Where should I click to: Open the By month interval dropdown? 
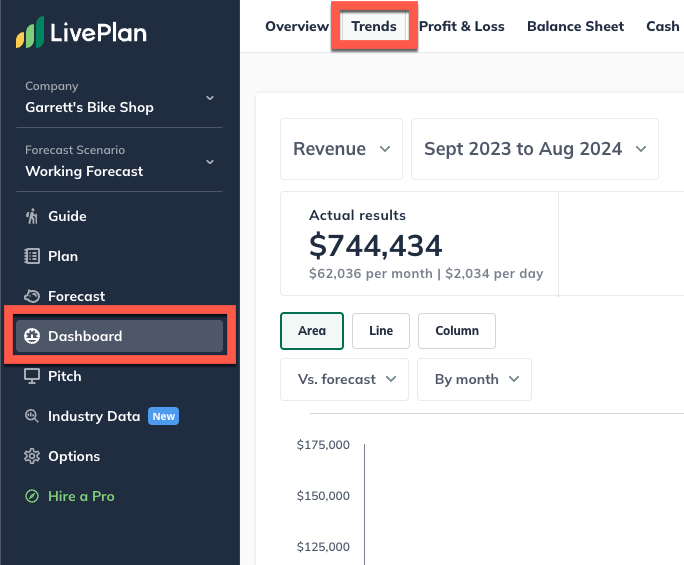[x=474, y=379]
